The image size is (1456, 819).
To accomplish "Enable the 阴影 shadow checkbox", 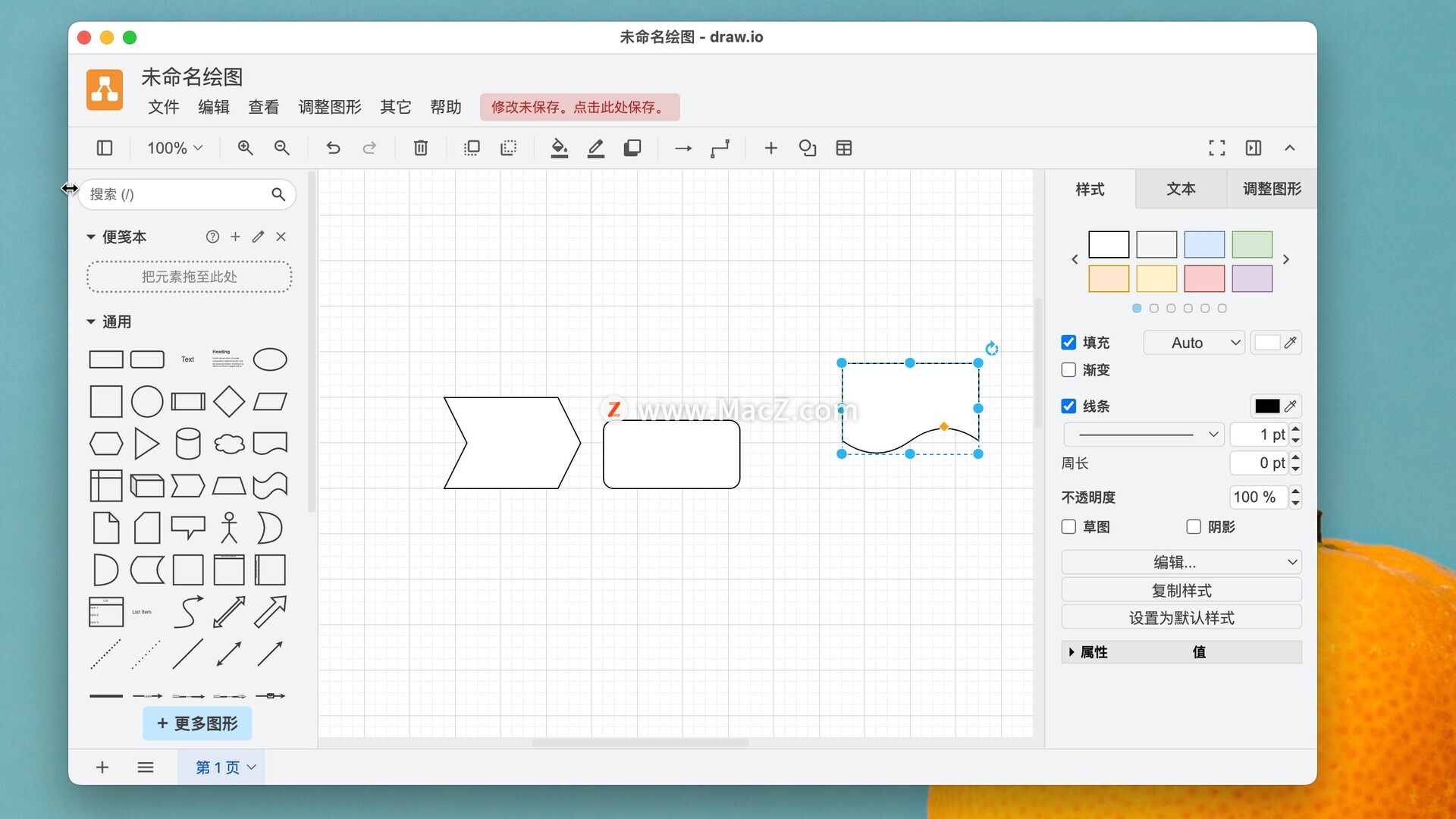I will point(1194,527).
